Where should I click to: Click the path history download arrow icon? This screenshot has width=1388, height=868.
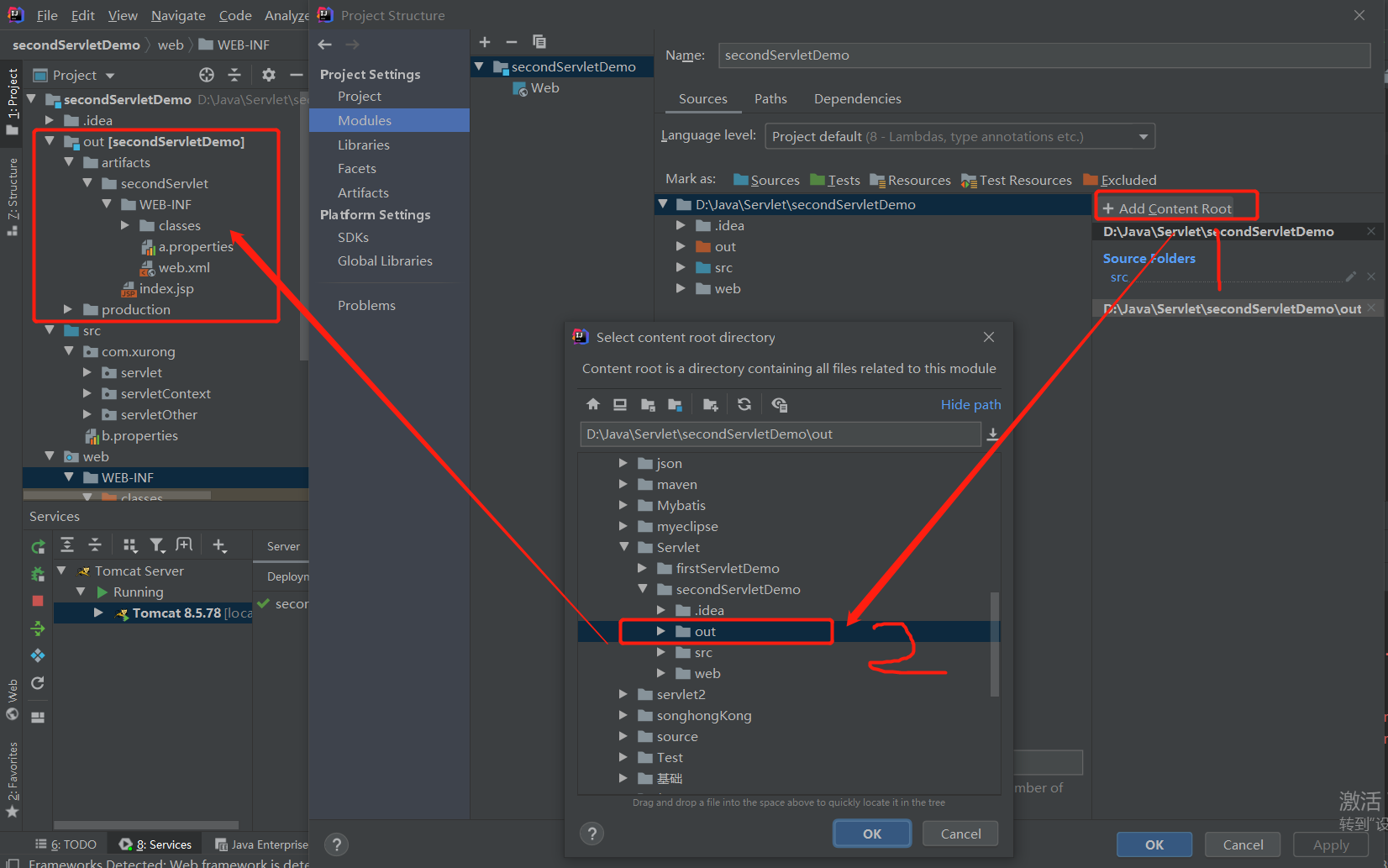pyautogui.click(x=992, y=434)
